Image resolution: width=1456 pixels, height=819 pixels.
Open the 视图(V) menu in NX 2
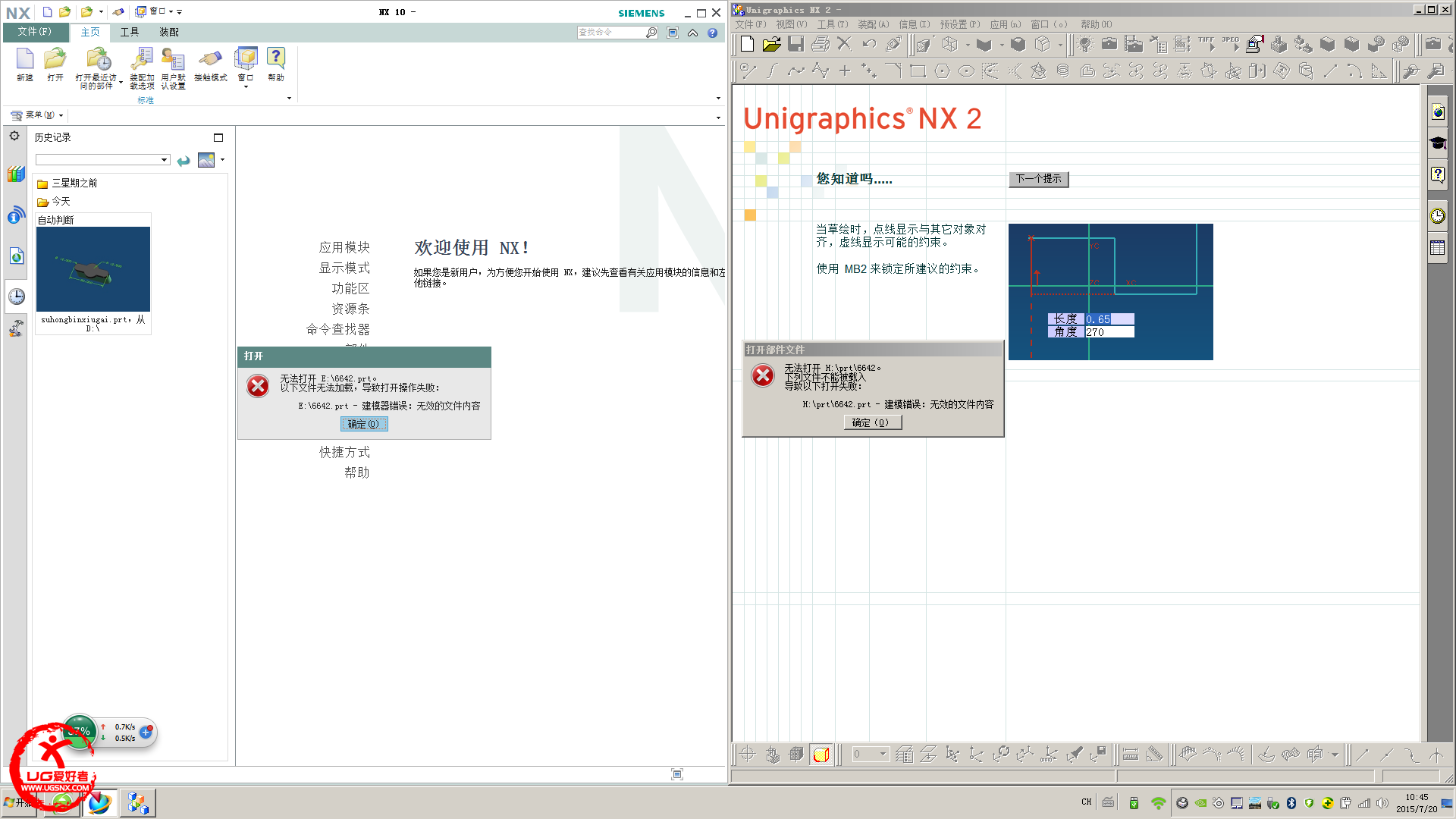(x=791, y=24)
